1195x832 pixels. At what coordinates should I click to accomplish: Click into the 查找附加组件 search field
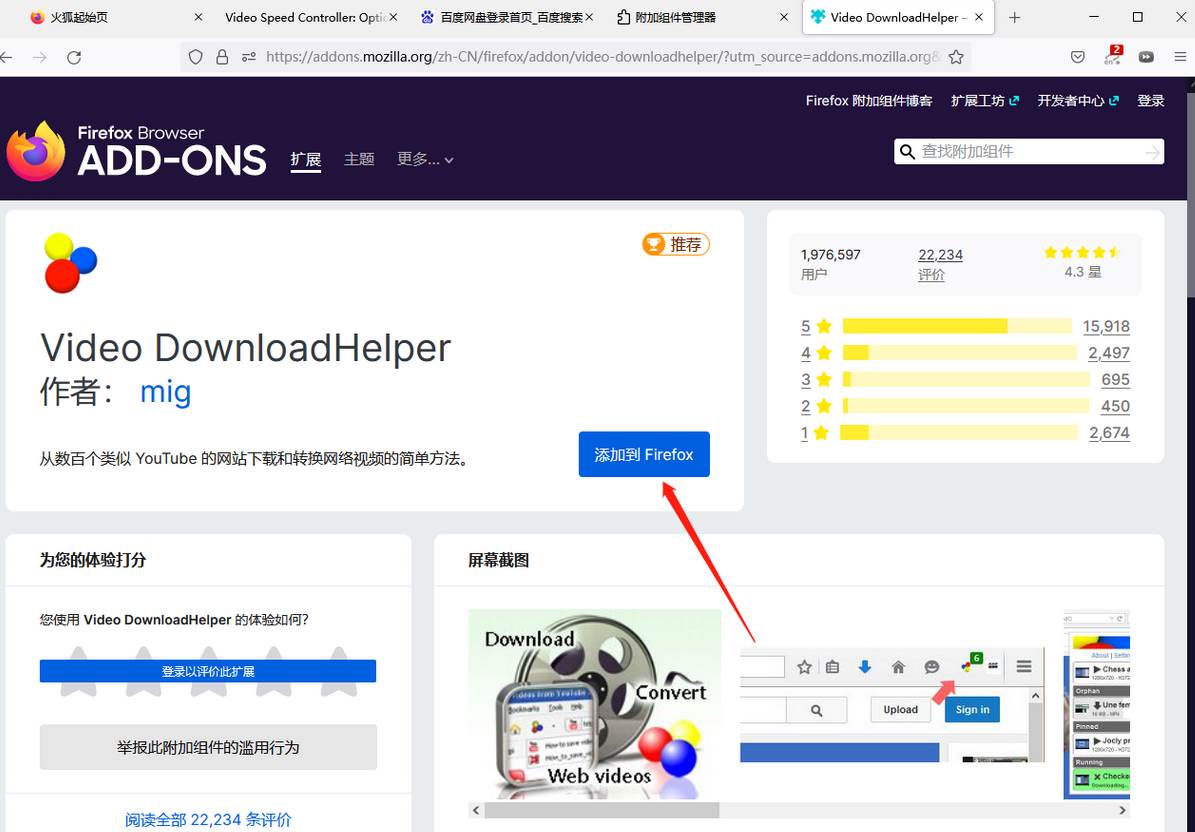coord(1029,152)
